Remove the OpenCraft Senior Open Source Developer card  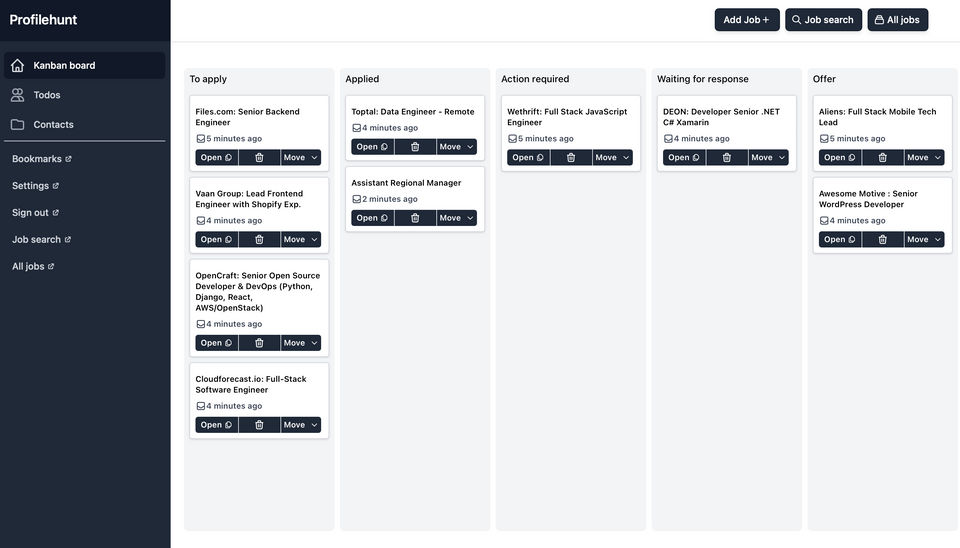pyautogui.click(x=259, y=343)
